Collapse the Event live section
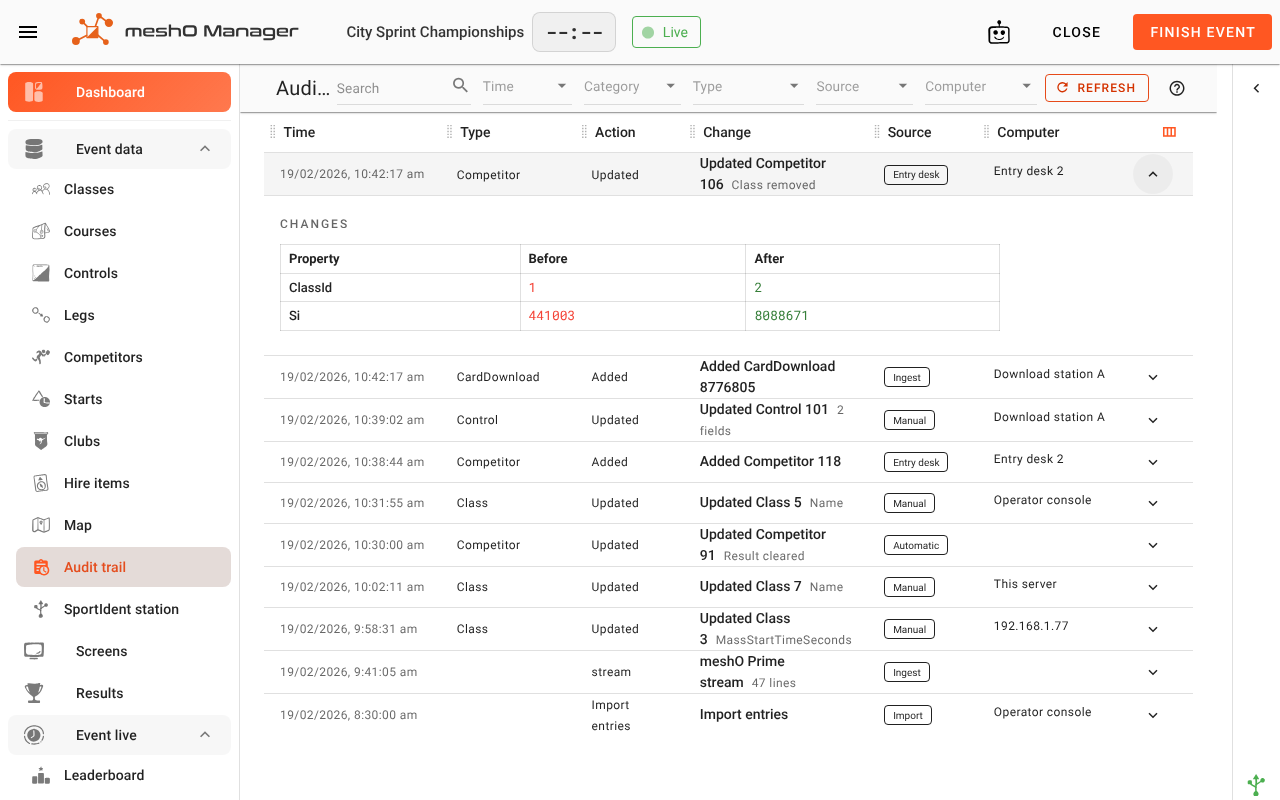This screenshot has width=1280, height=800. (120, 735)
